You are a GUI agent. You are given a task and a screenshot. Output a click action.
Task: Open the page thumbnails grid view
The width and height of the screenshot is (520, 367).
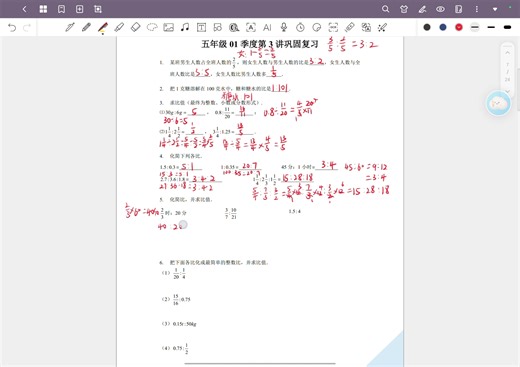(43, 9)
